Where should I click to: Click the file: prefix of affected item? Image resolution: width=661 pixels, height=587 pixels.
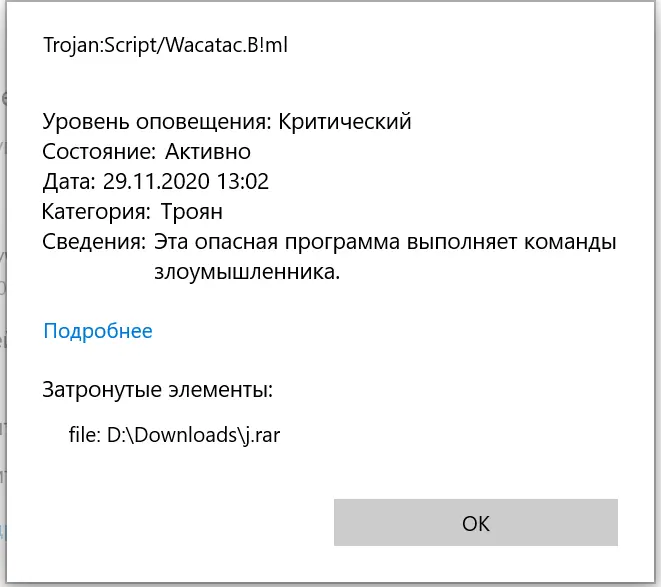click(85, 435)
